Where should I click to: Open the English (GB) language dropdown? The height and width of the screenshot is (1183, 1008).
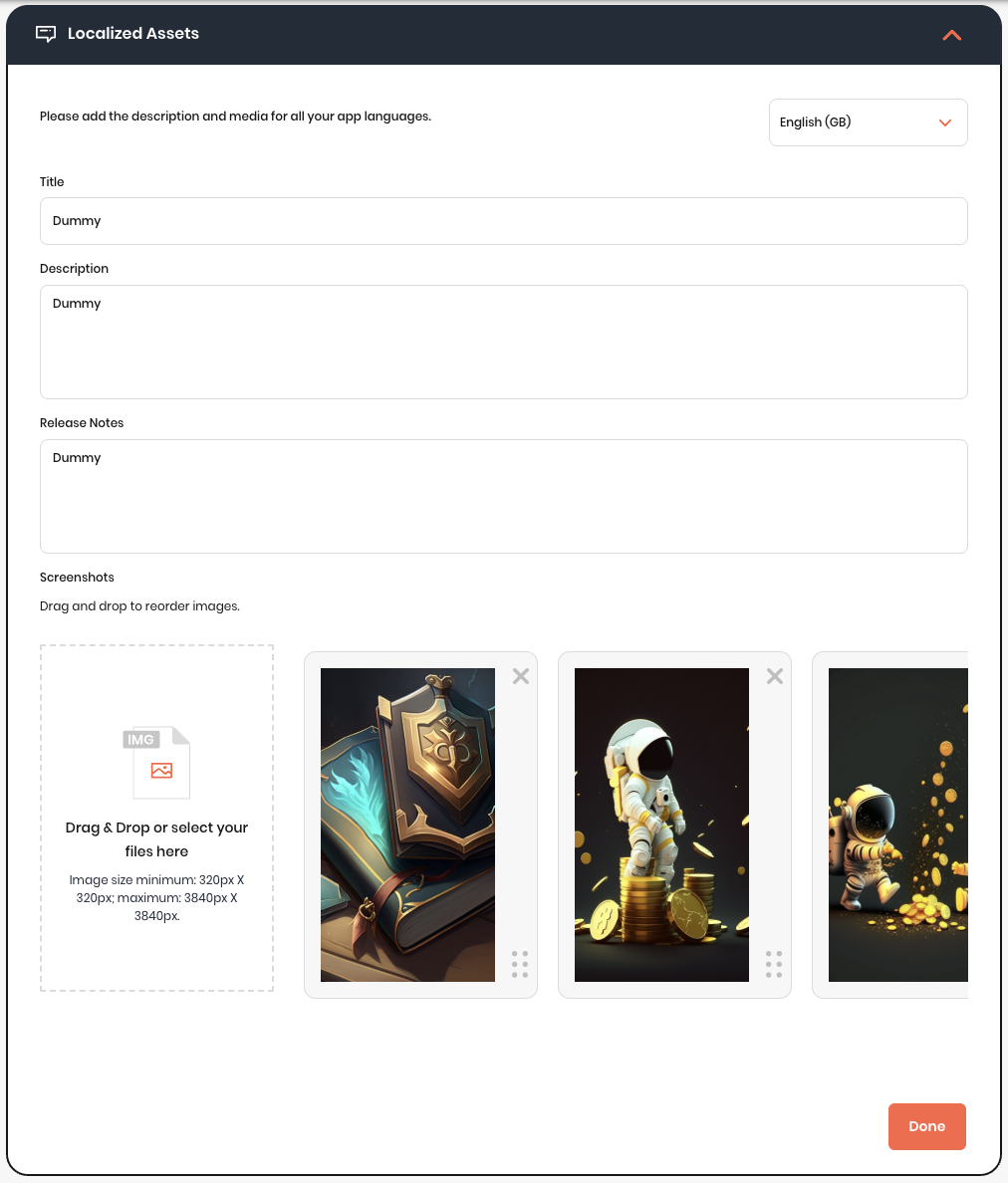point(868,122)
